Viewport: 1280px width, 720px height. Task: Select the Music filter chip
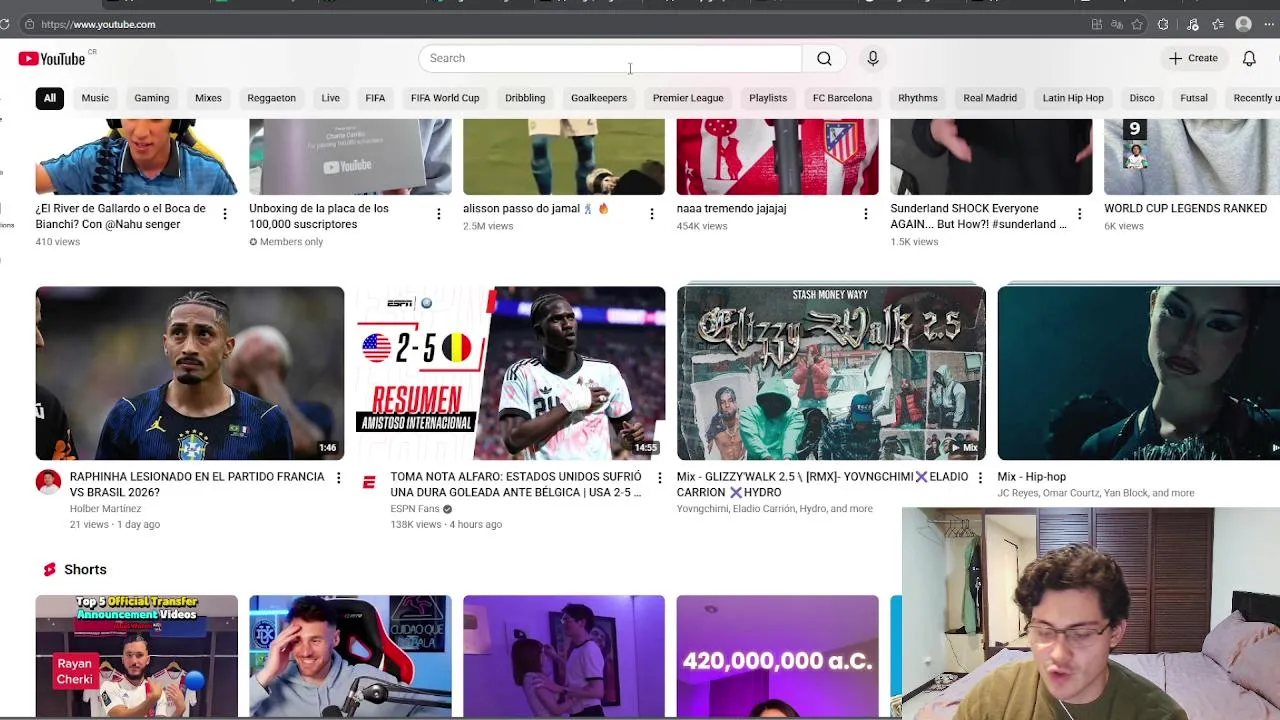point(95,98)
